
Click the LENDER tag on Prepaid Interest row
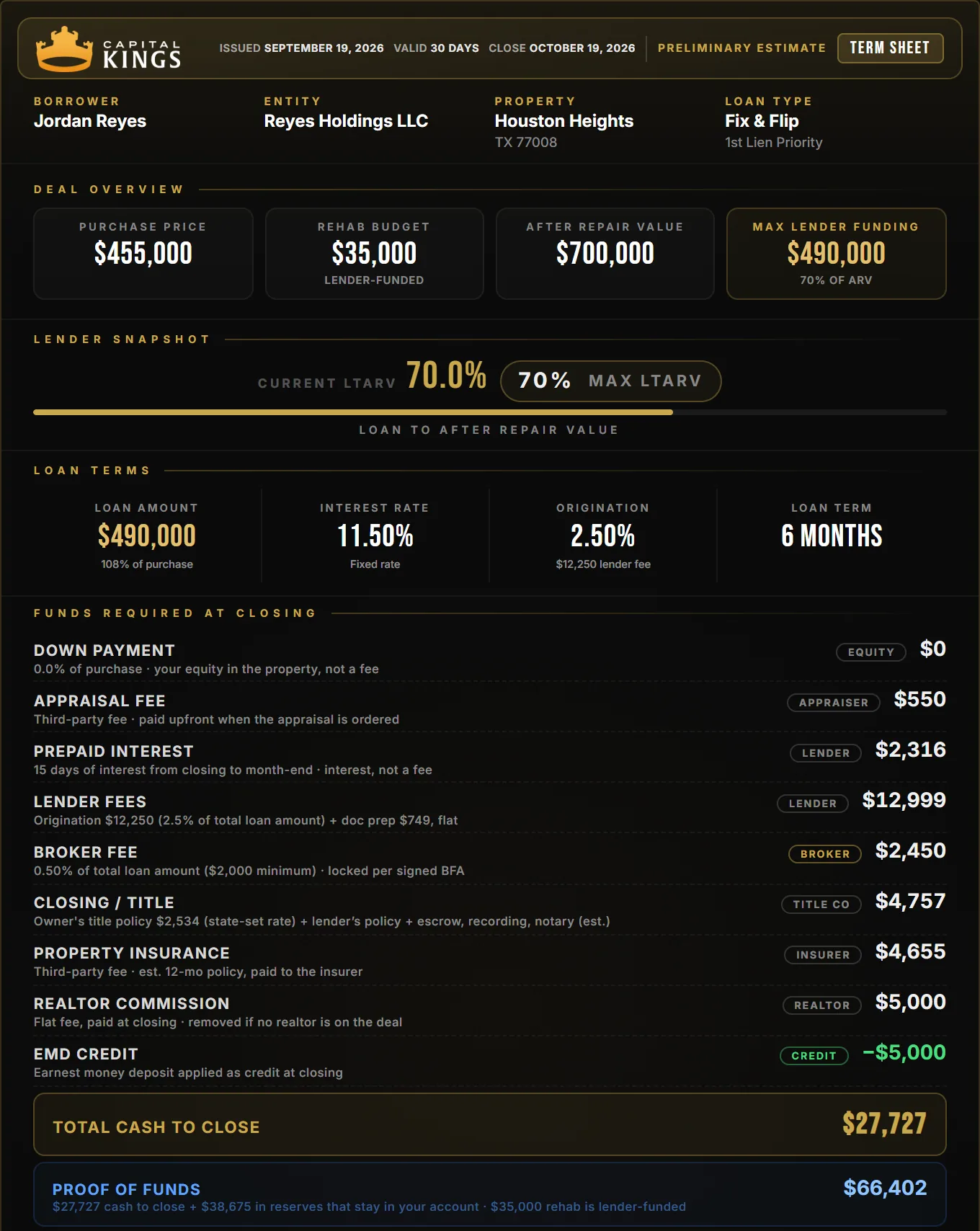coord(826,753)
